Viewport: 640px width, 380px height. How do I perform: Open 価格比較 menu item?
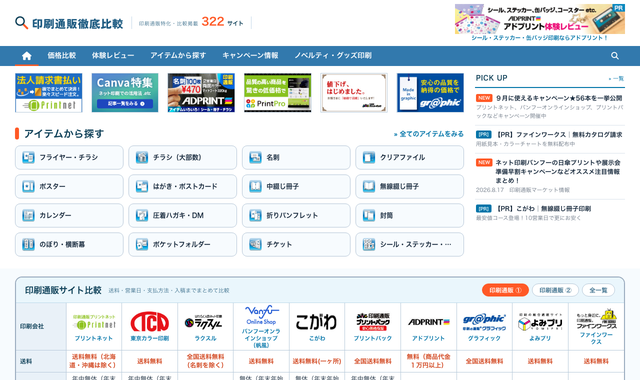coord(62,56)
